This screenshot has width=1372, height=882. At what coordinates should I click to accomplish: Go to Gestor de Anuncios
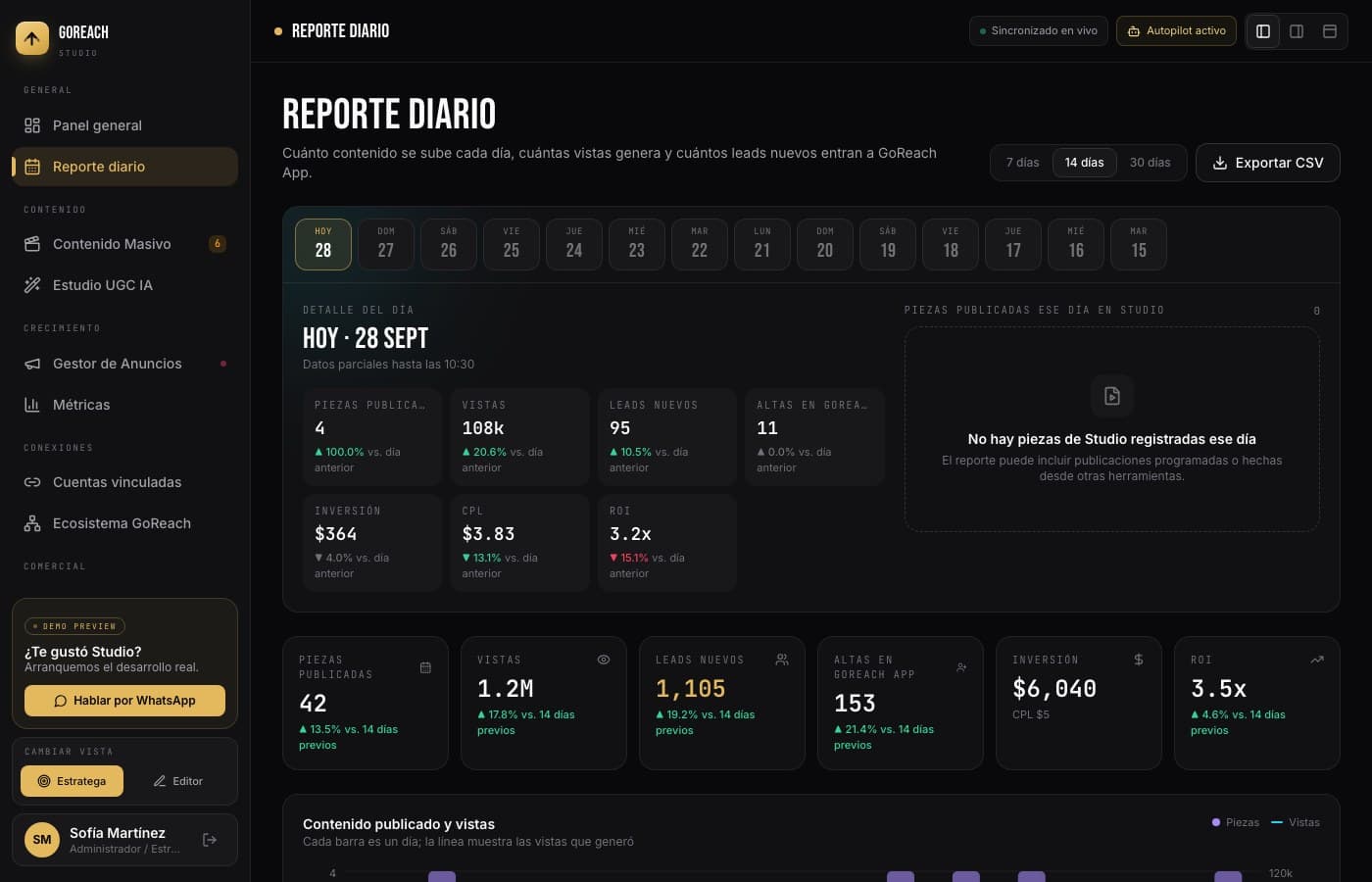coord(124,364)
